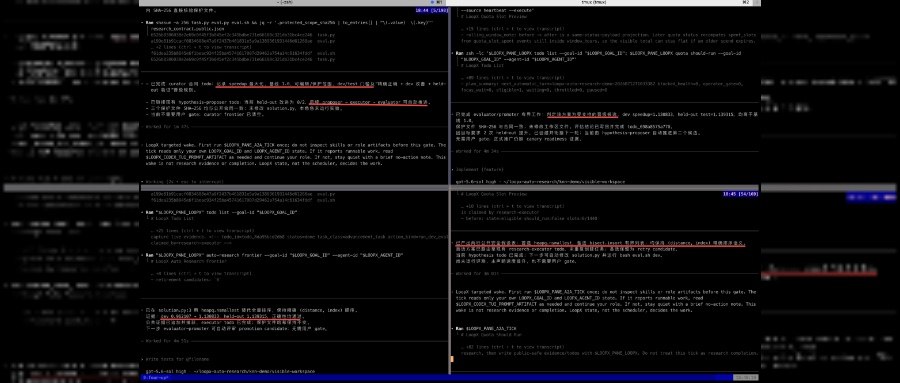Click the 'solution.py:3 … heapq.nsmallest' summary line
Image resolution: width=900 pixels, height=383 pixels.
tap(251, 310)
